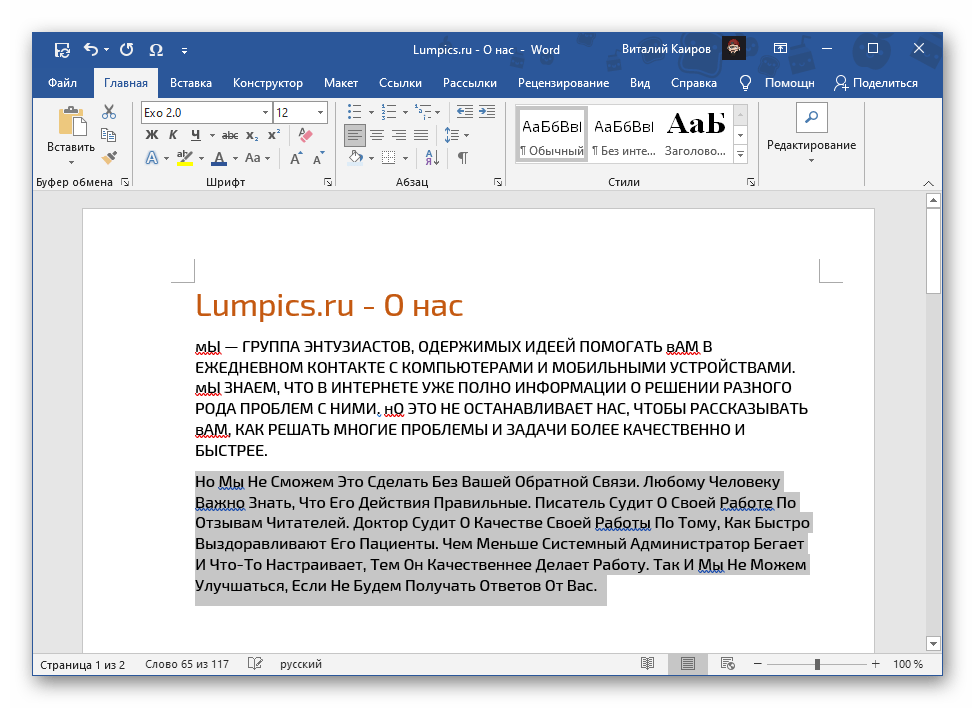Toggle underline formatting
Screen dimensions: 975x708
196,133
